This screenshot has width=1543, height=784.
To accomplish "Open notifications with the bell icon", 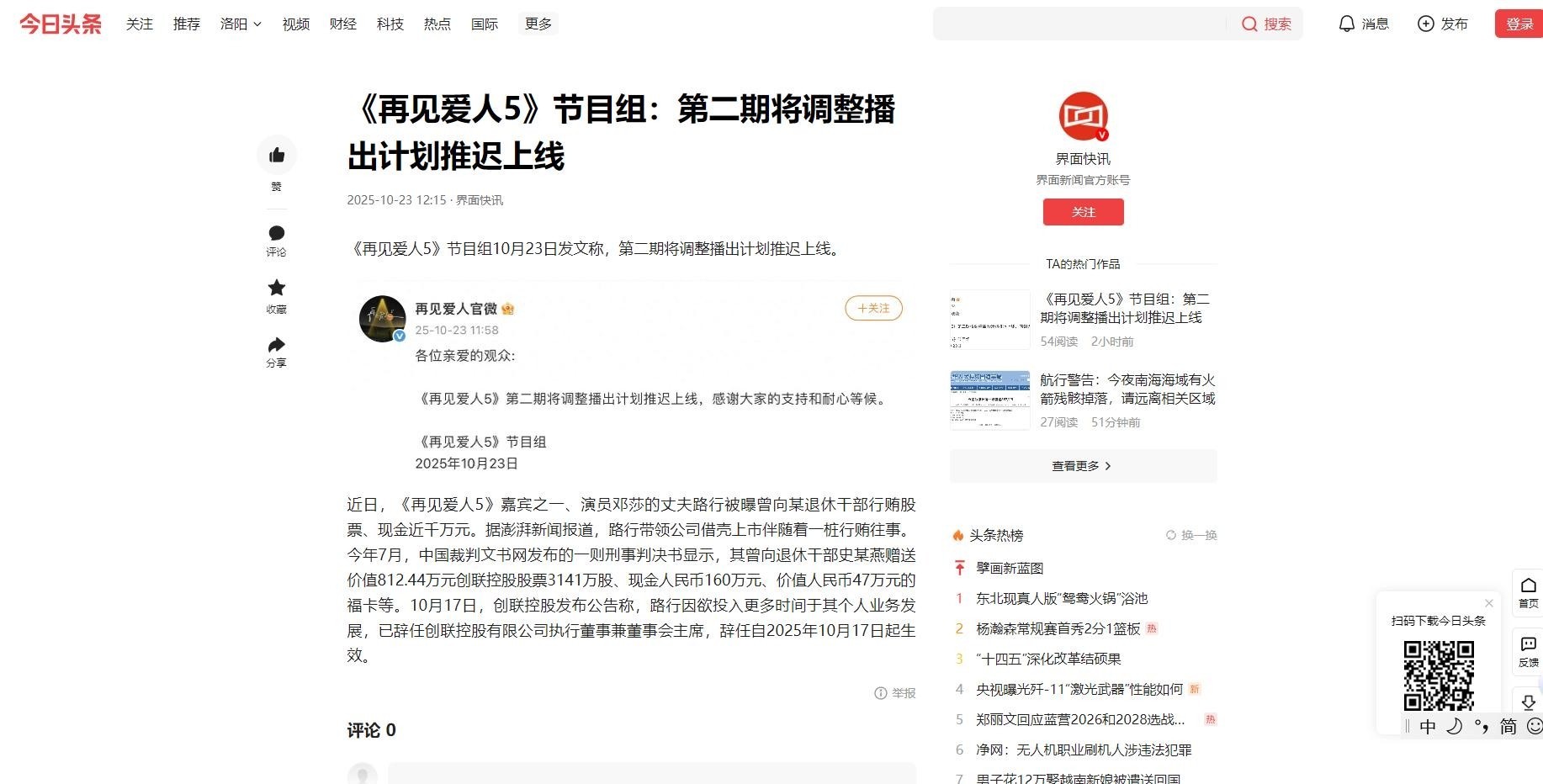I will point(1346,24).
